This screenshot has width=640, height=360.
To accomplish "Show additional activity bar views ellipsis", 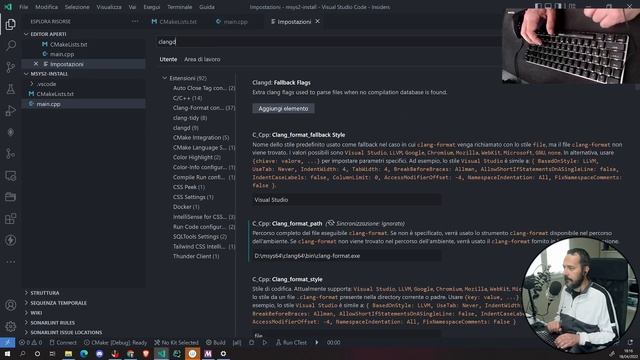I will point(11,261).
